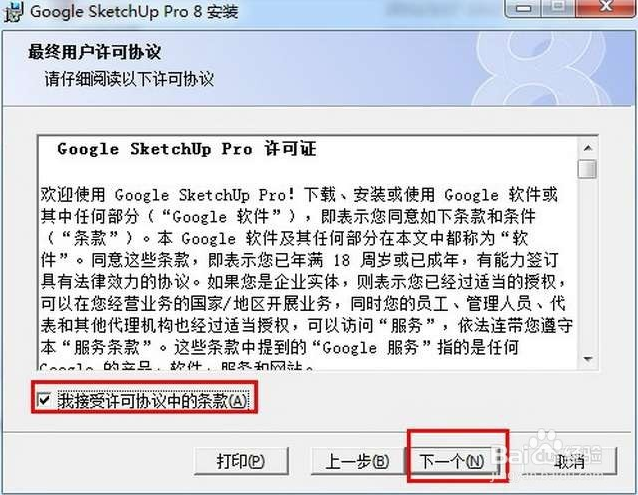Click the 请仔细阅读以下许可协议 subtitle
Screen dimensions: 638x495
[129, 79]
